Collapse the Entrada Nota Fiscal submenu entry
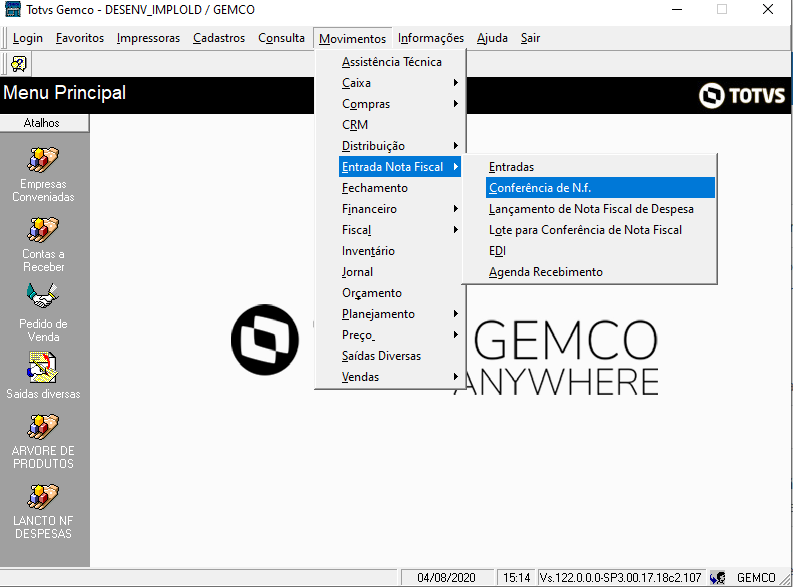 (400, 167)
